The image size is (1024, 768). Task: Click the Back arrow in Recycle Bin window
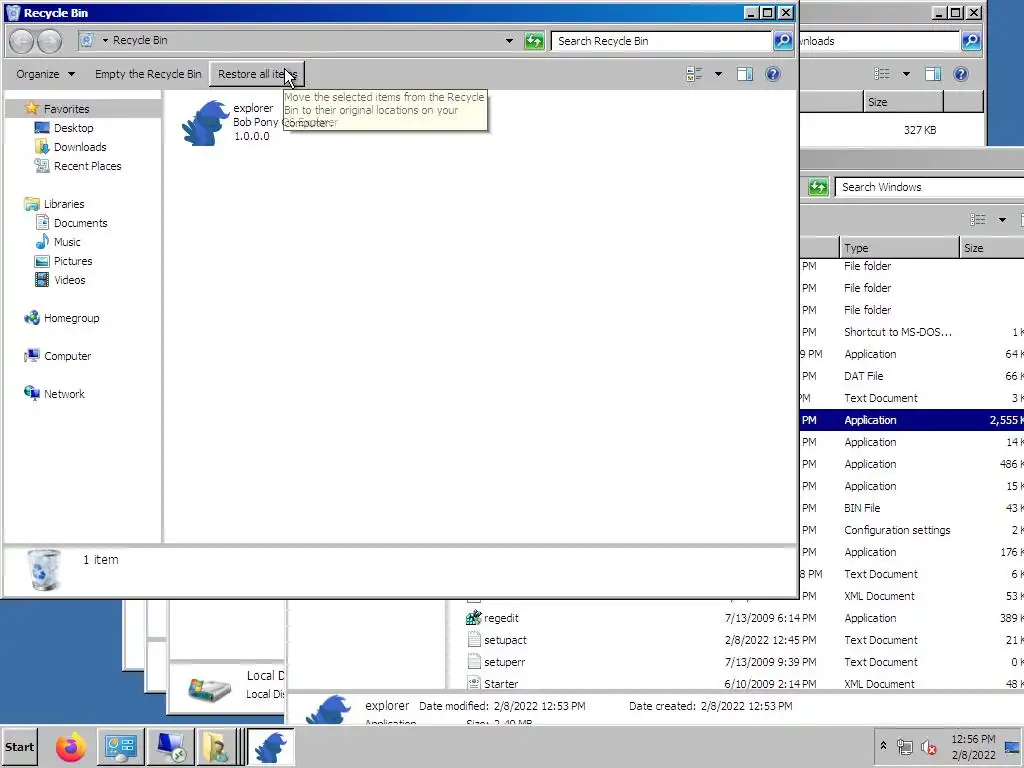tap(22, 41)
